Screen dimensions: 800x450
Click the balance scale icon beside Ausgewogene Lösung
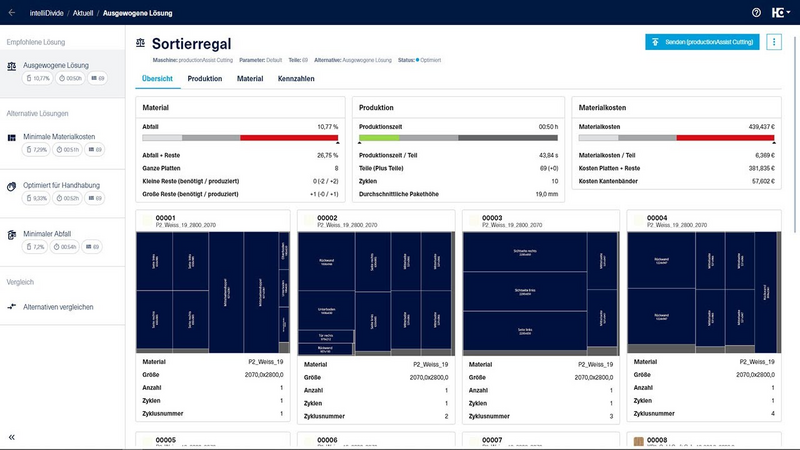[x=12, y=65]
